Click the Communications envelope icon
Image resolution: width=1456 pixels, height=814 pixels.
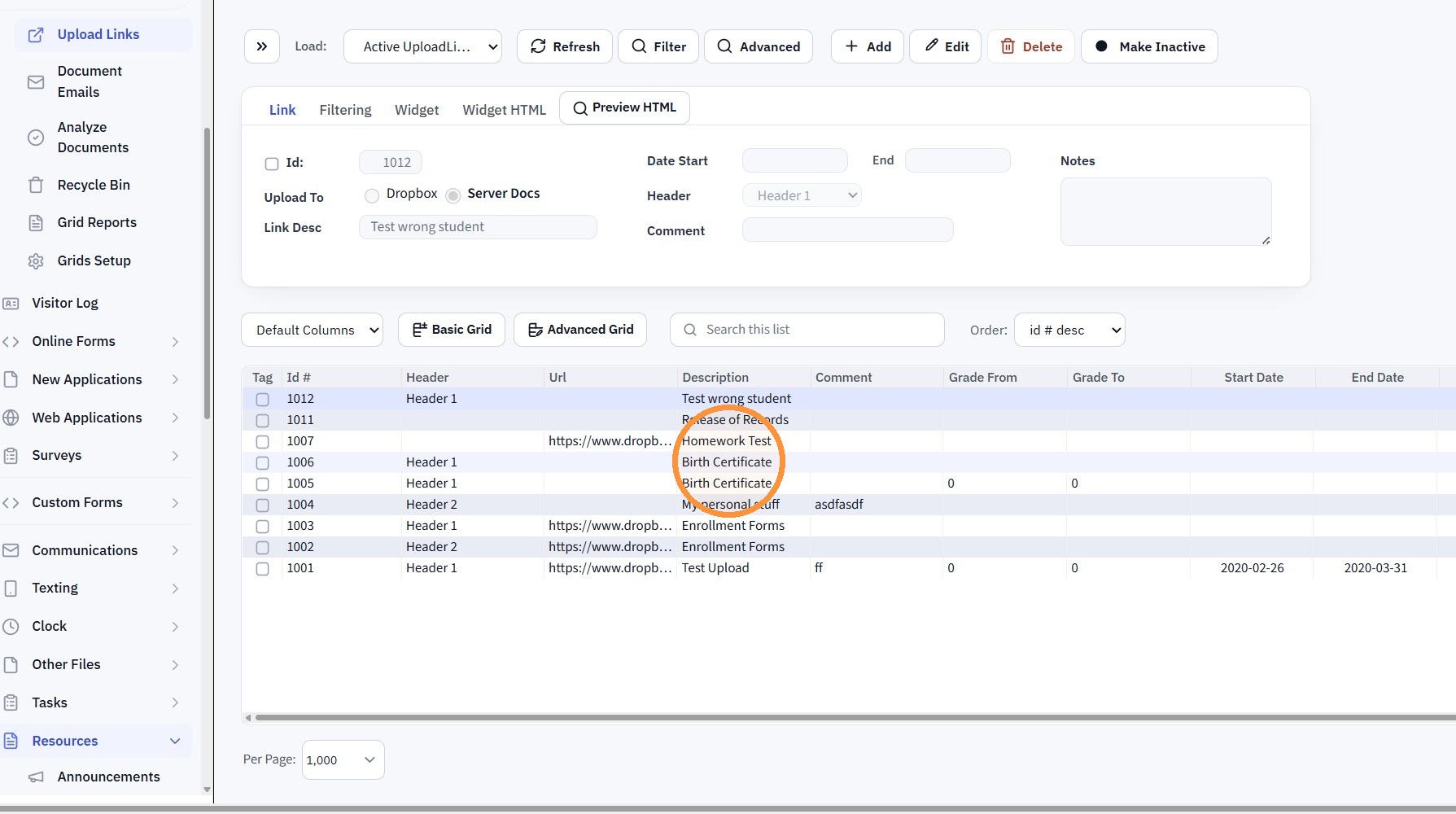pyautogui.click(x=11, y=550)
